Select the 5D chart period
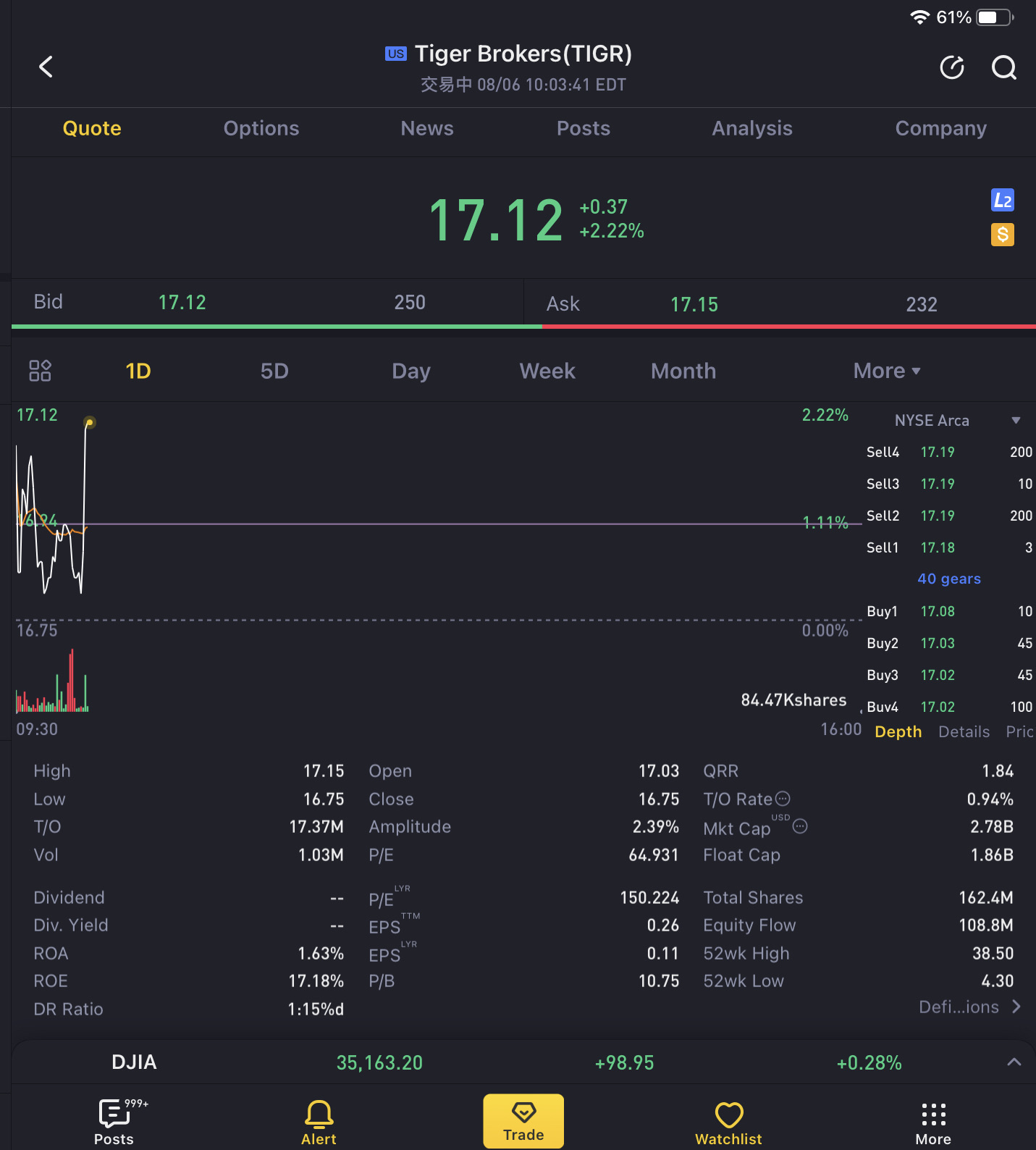This screenshot has width=1036, height=1150. [274, 371]
